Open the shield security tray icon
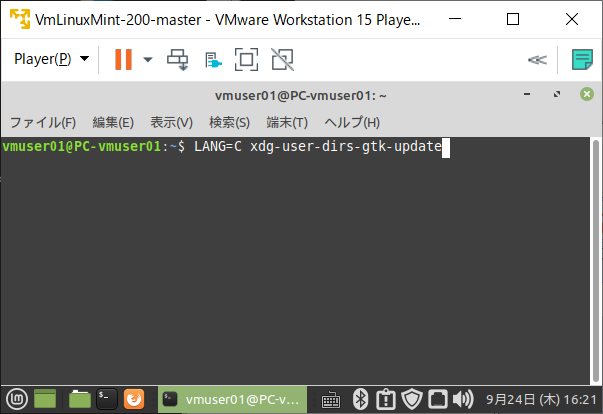 tap(412, 399)
